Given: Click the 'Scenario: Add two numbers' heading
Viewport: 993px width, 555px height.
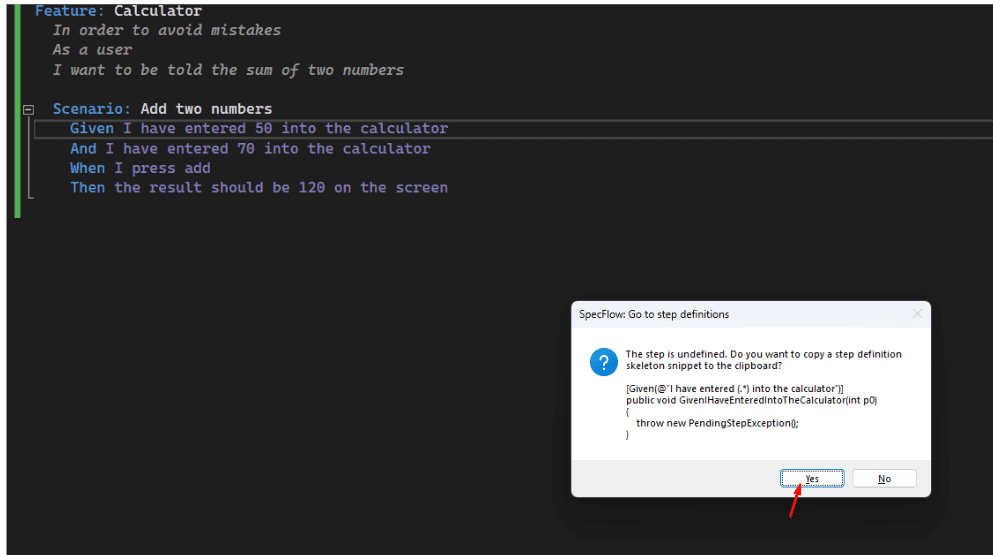Looking at the screenshot, I should tap(162, 108).
